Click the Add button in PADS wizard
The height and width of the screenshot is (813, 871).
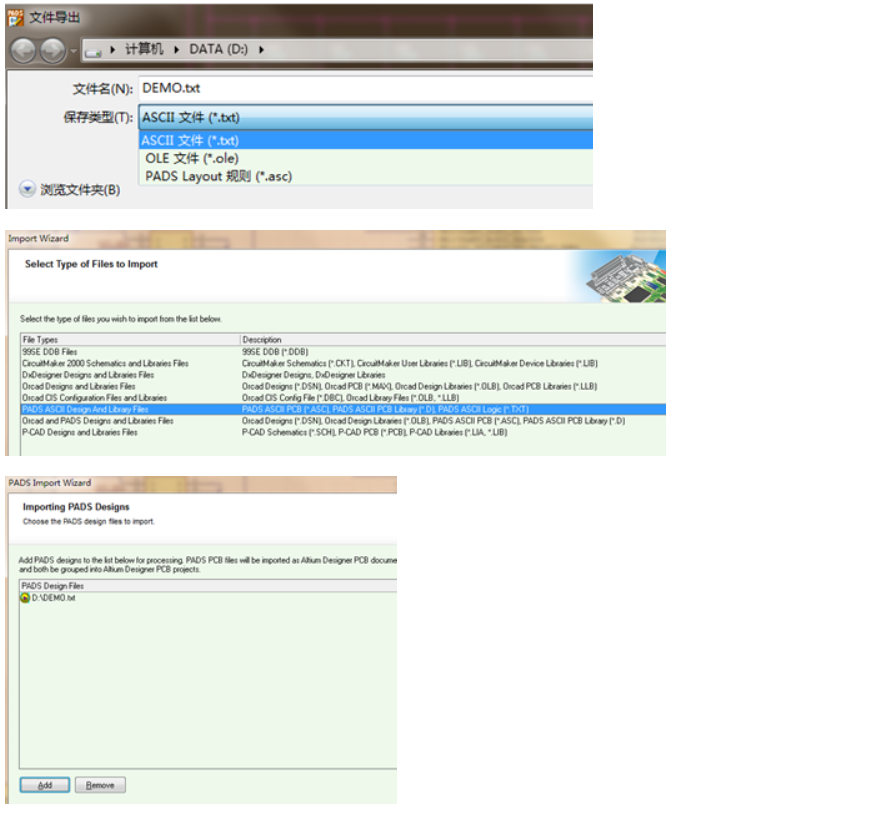point(45,785)
